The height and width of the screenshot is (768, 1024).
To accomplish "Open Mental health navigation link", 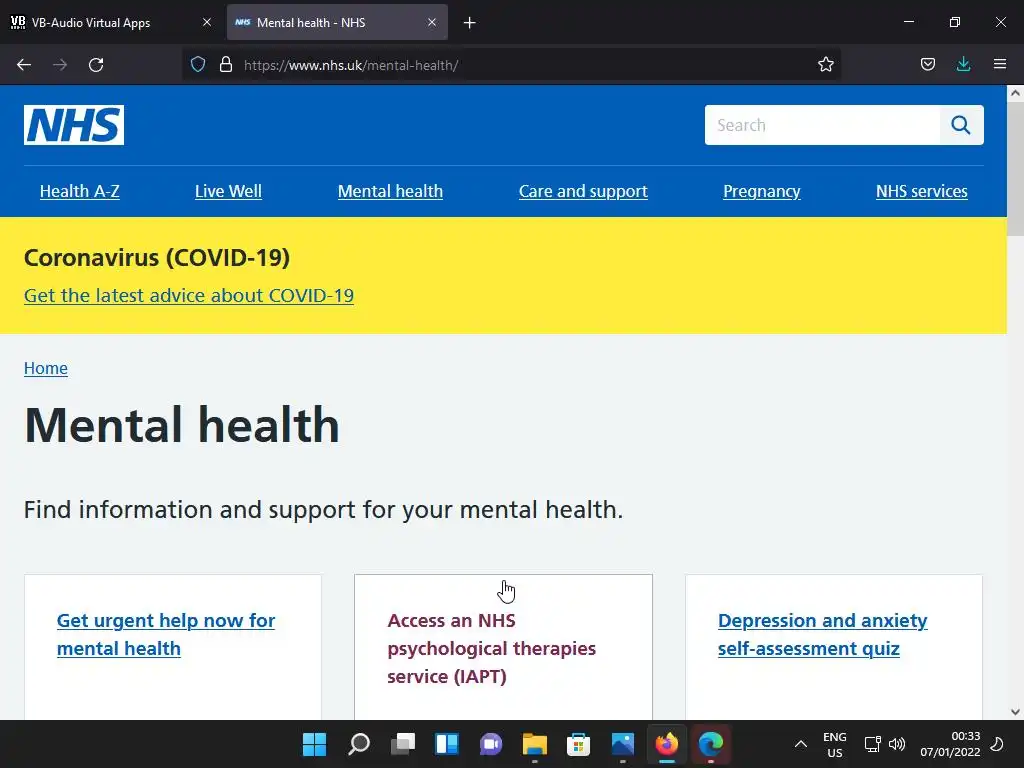I will coord(391,191).
